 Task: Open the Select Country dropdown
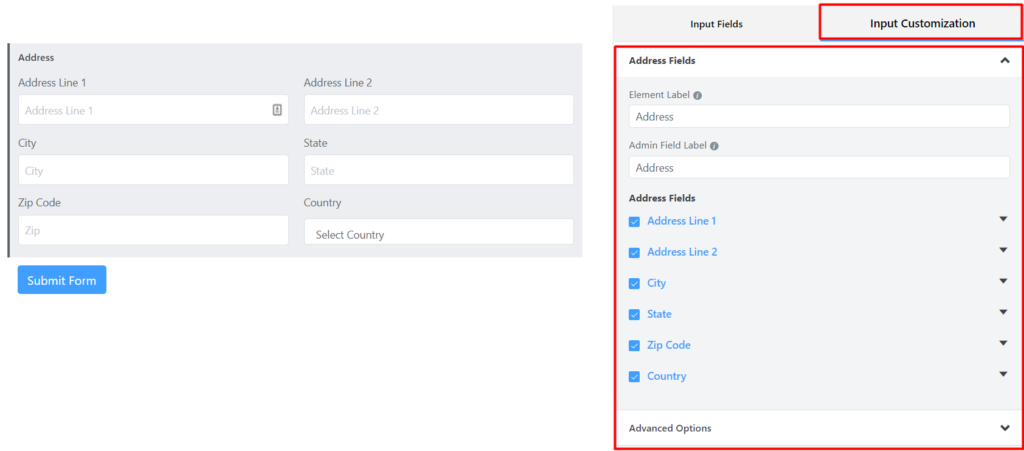click(439, 232)
